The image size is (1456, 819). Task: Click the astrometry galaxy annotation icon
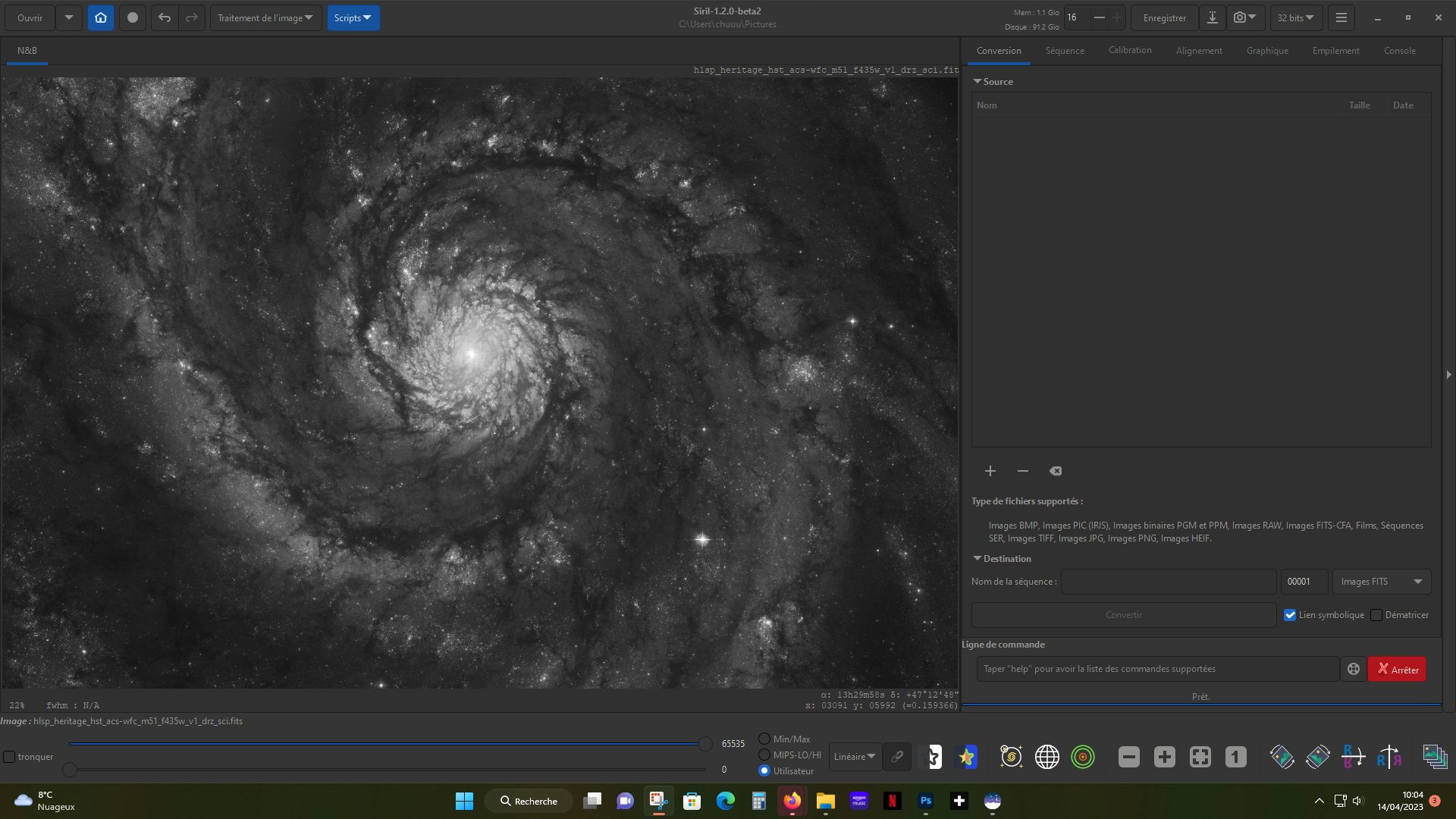pos(1011,756)
